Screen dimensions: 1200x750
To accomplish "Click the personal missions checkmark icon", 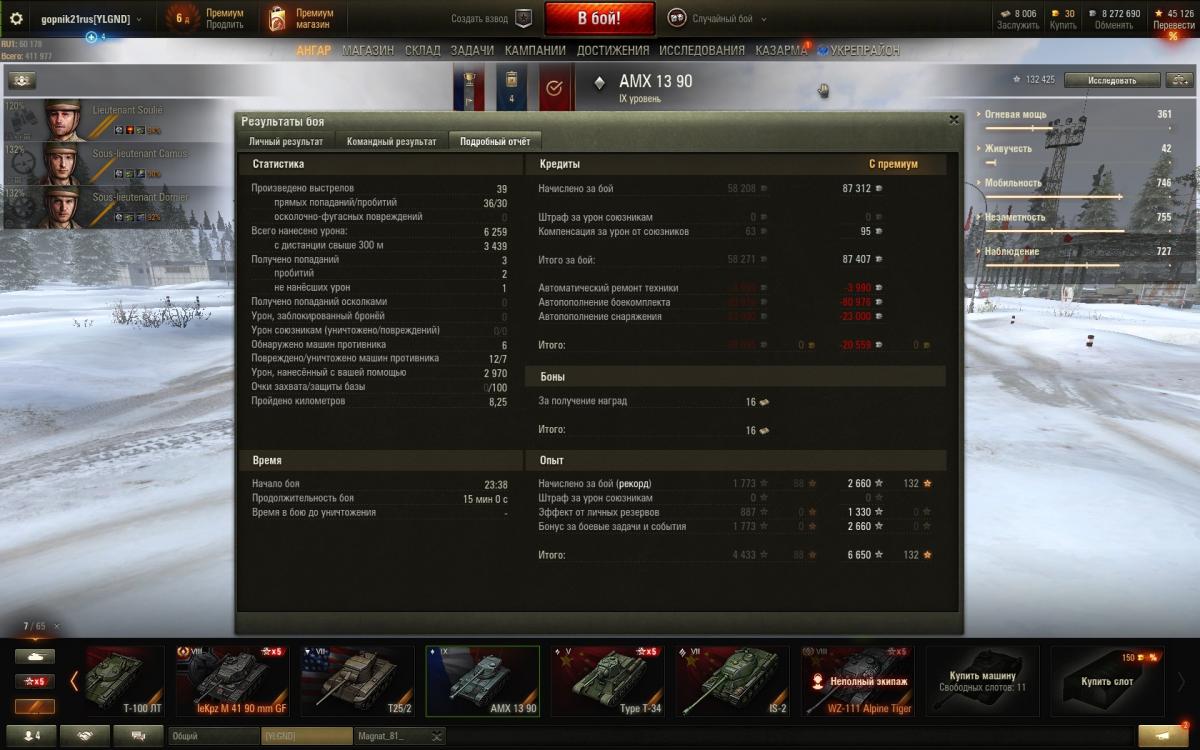I will [555, 88].
